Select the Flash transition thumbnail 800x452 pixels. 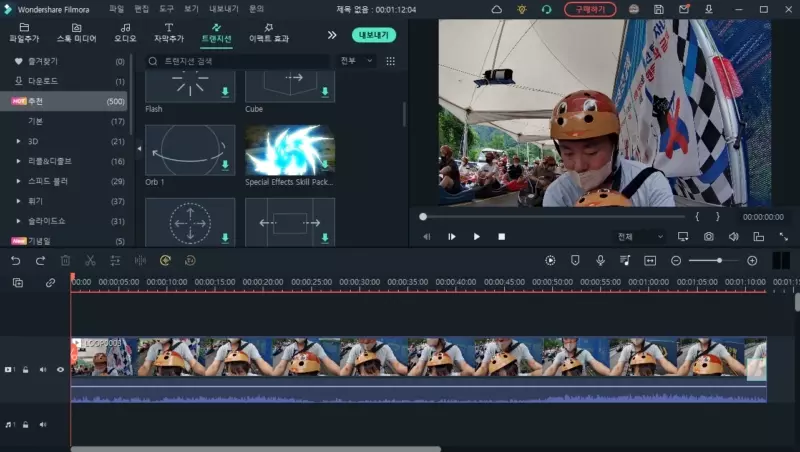pyautogui.click(x=190, y=87)
